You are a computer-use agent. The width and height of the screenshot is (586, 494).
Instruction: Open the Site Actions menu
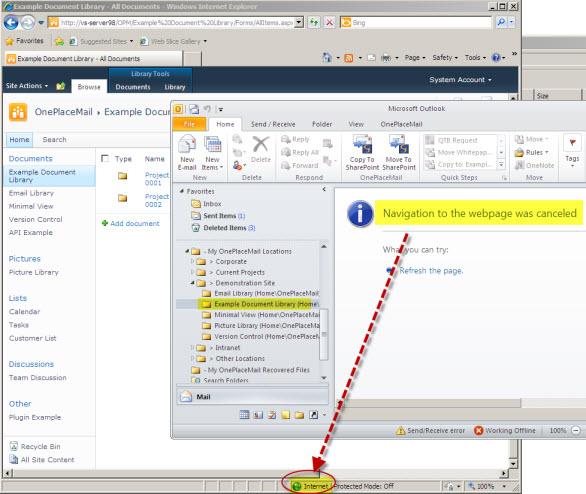(x=27, y=86)
